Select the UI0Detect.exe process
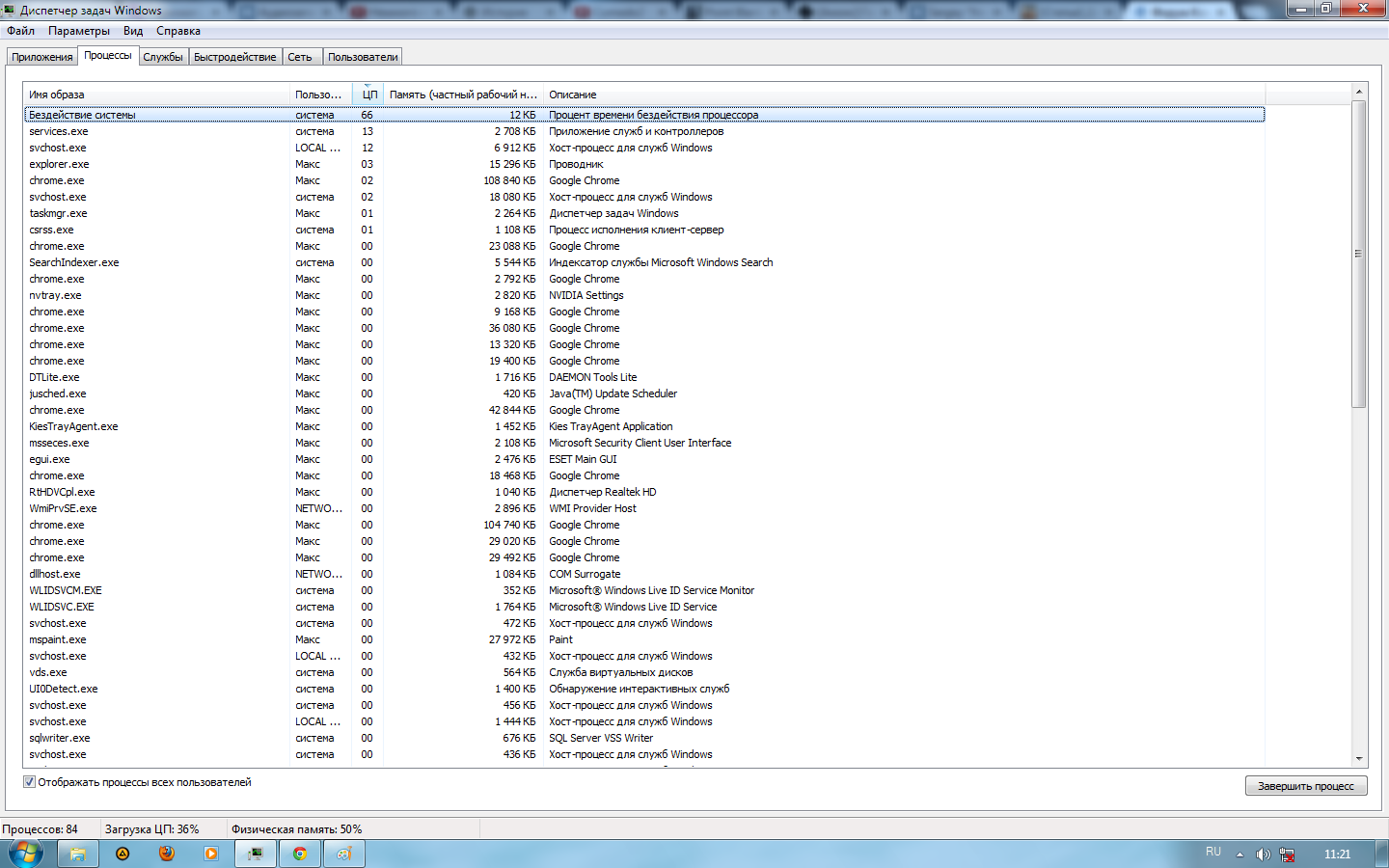Screen dimensions: 1389x868 pyautogui.click(x=644, y=689)
